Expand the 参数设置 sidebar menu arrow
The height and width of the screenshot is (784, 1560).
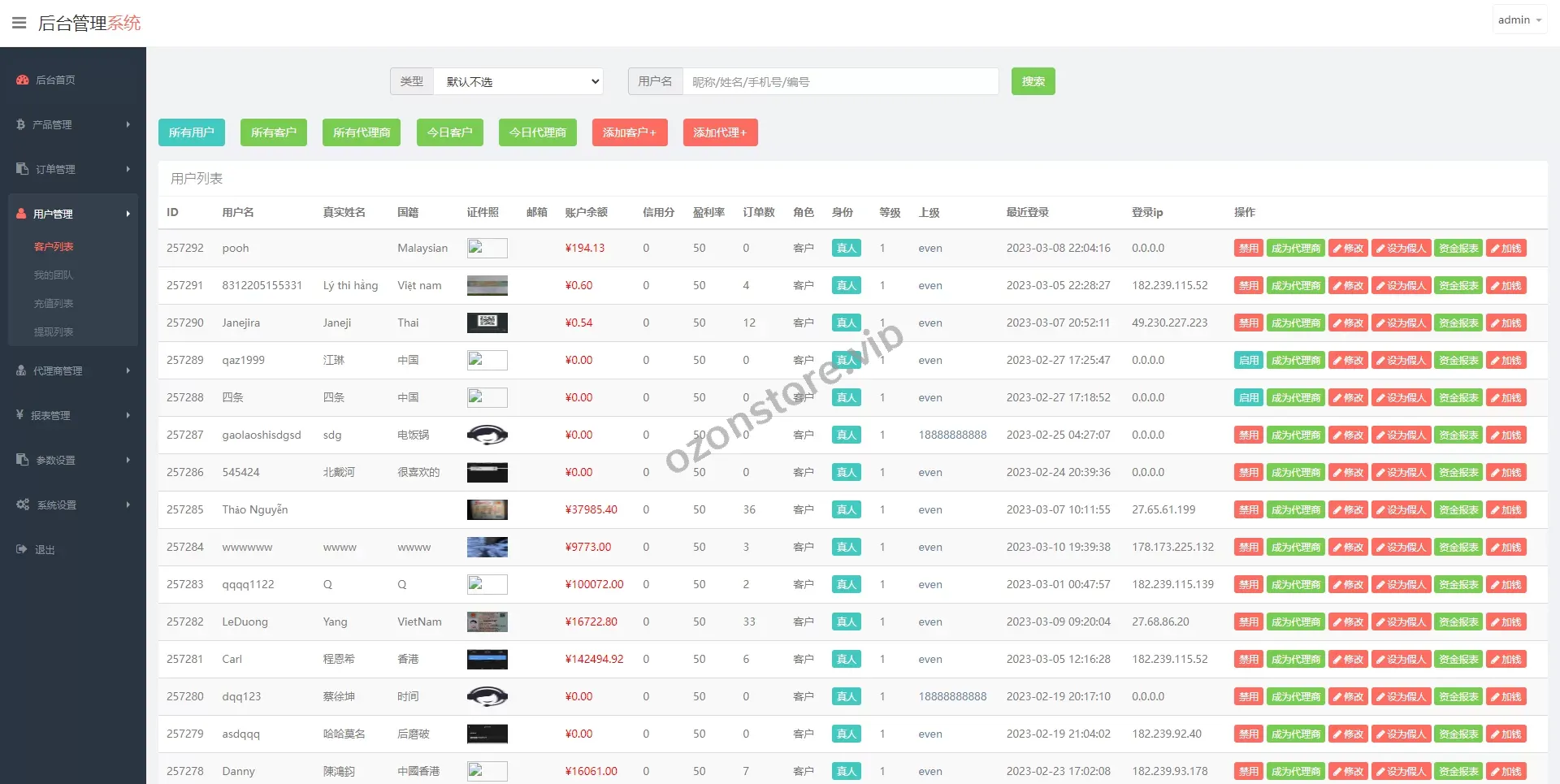128,460
